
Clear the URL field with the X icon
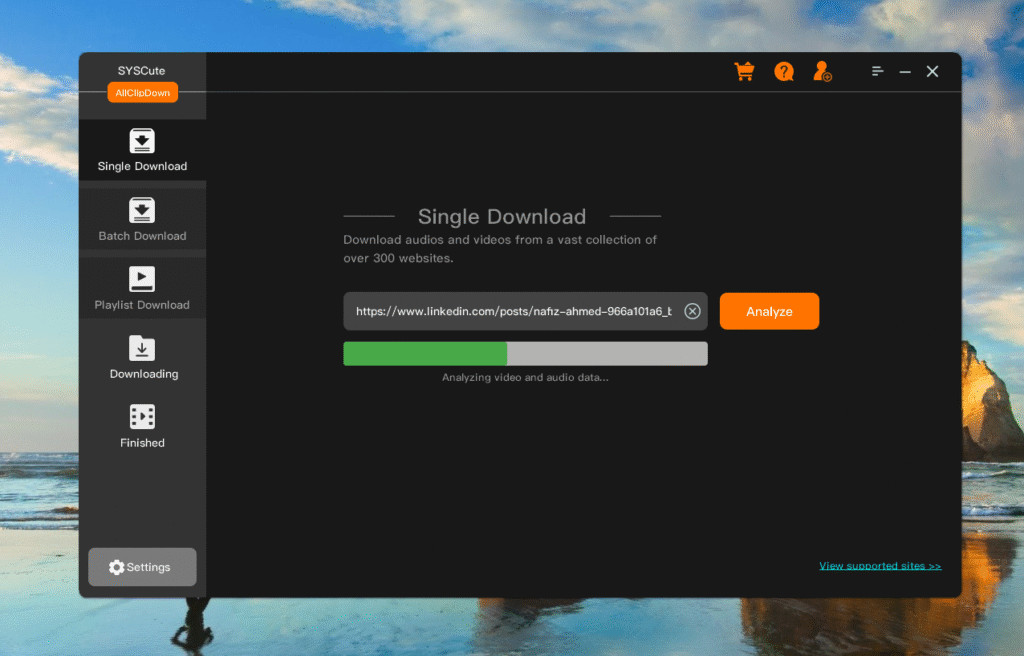click(692, 311)
